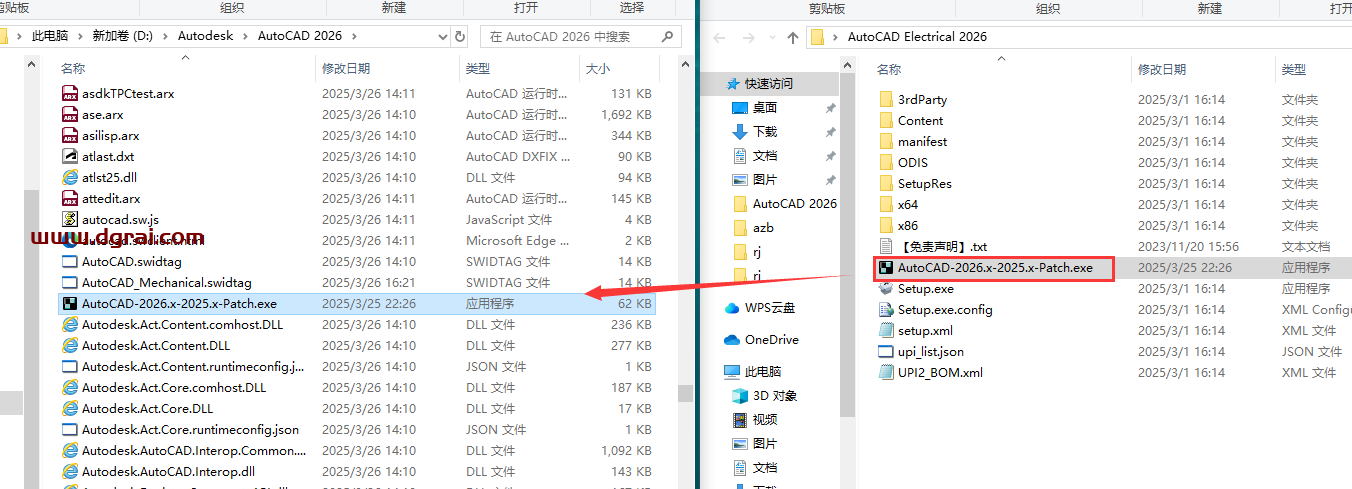Select the attedit.arx file icon

(70, 198)
